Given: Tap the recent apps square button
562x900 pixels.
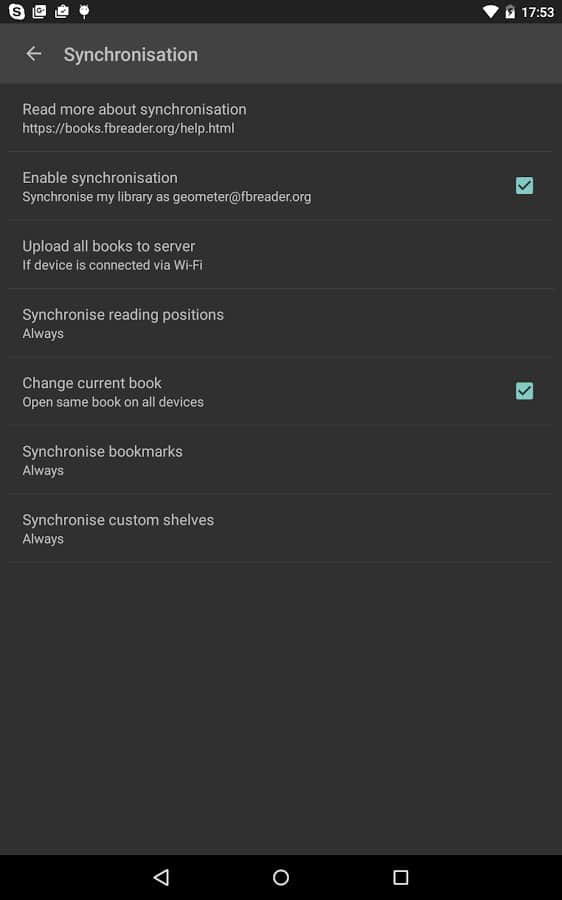Looking at the screenshot, I should (401, 876).
